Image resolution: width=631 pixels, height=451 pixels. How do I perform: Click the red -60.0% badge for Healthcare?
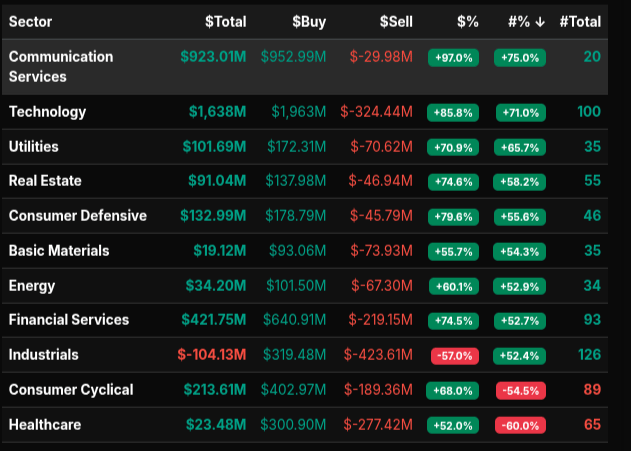tap(520, 425)
